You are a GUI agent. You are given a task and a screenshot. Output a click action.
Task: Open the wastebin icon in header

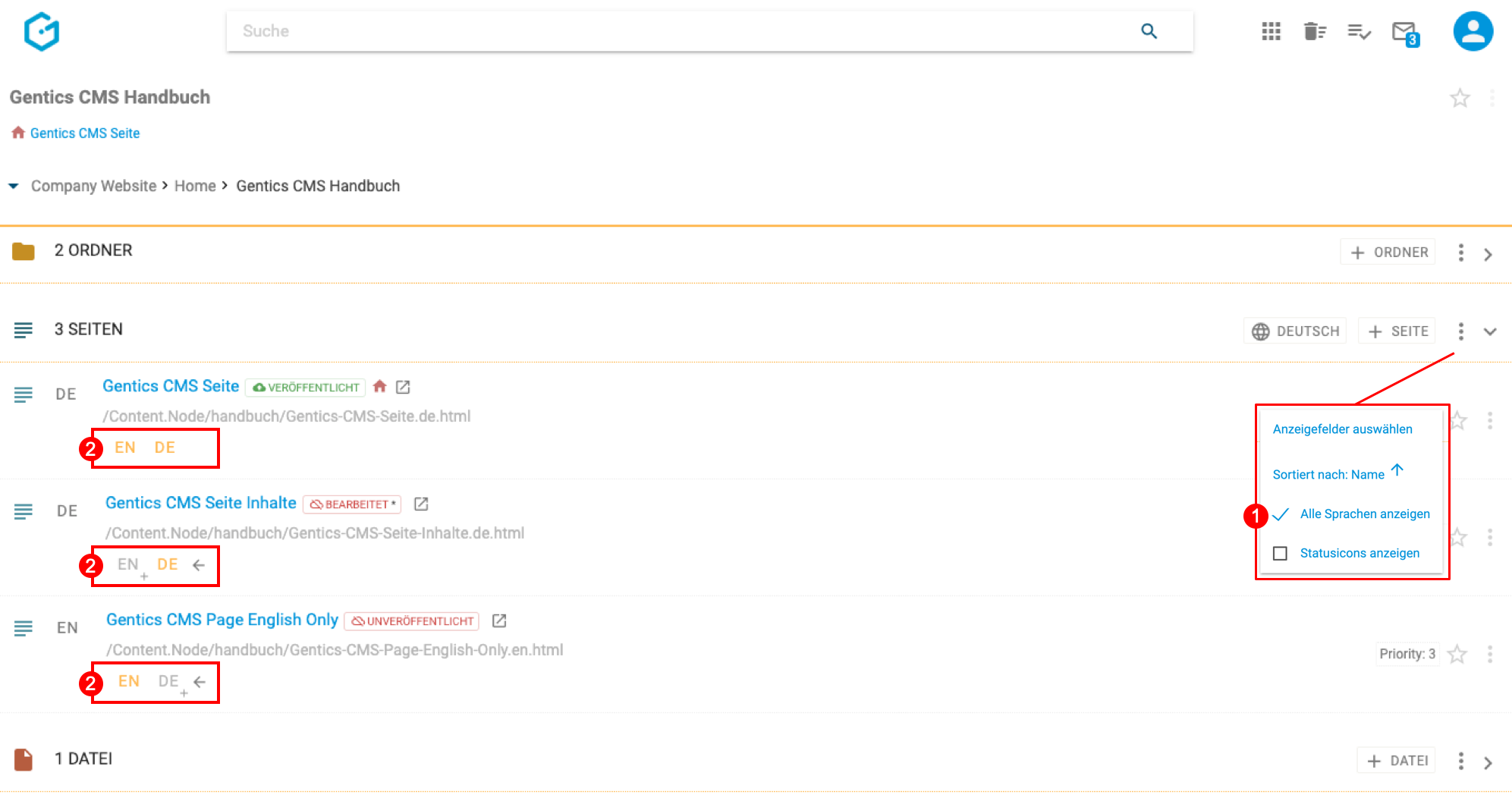pyautogui.click(x=1315, y=31)
